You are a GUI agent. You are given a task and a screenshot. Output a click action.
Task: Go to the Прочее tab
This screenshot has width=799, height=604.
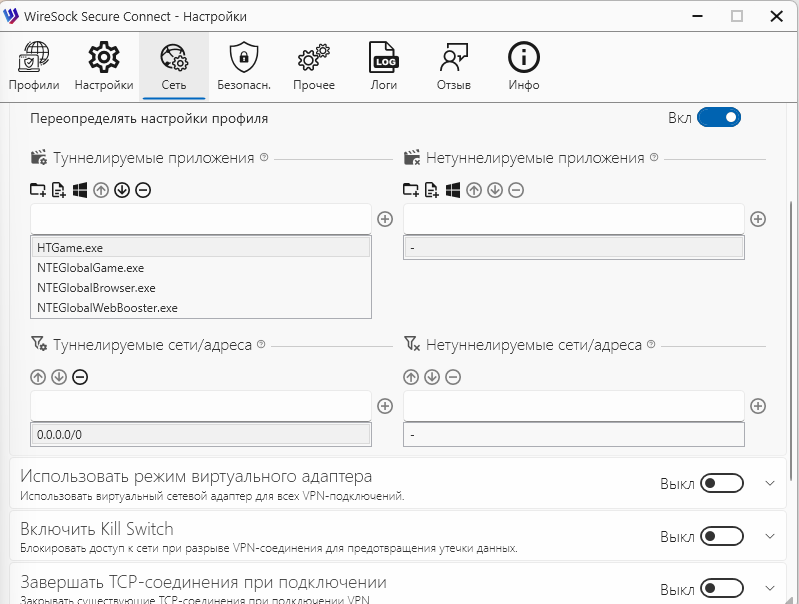click(314, 67)
